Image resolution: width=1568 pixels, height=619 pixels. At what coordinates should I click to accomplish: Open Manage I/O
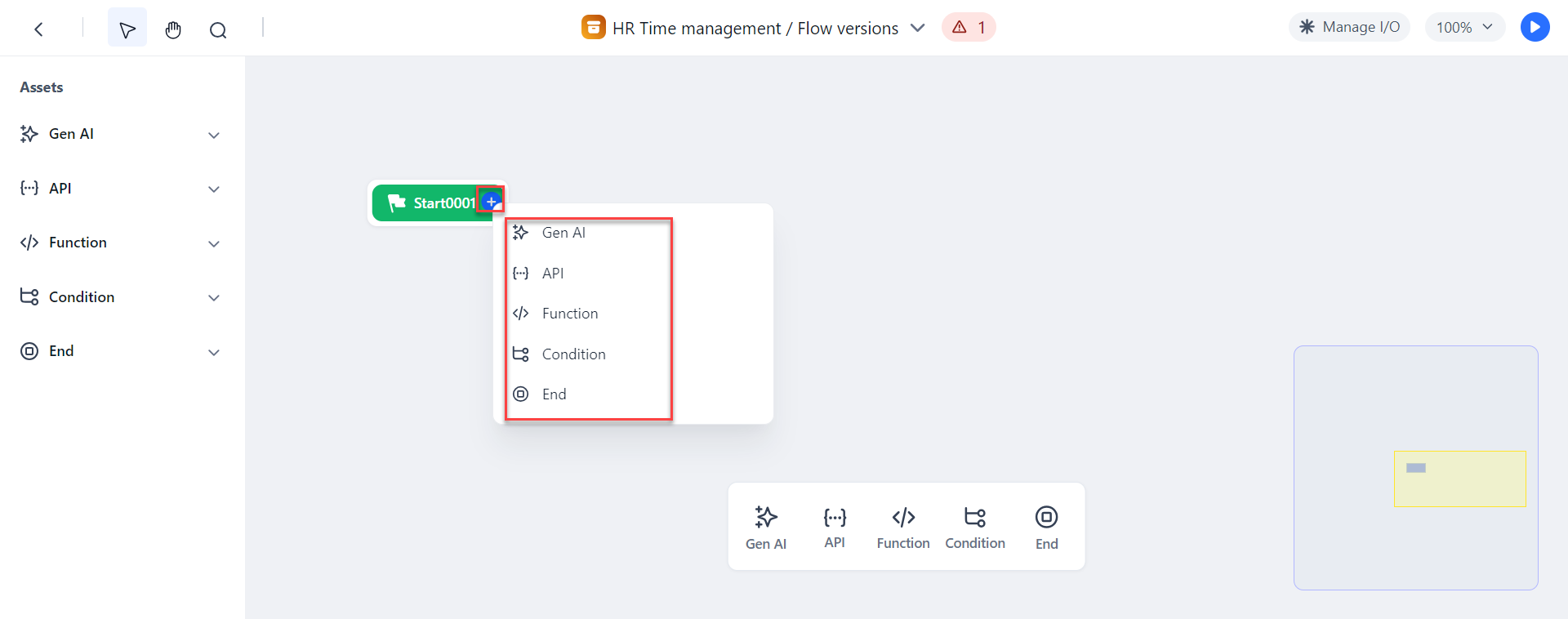1350,27
